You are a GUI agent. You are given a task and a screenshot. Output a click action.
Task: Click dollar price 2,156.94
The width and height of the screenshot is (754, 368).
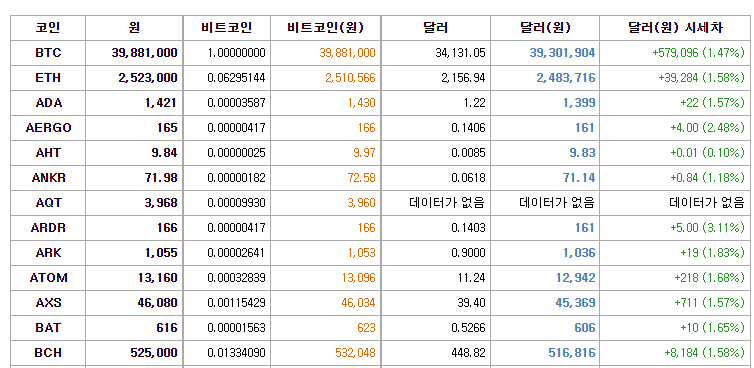point(463,78)
